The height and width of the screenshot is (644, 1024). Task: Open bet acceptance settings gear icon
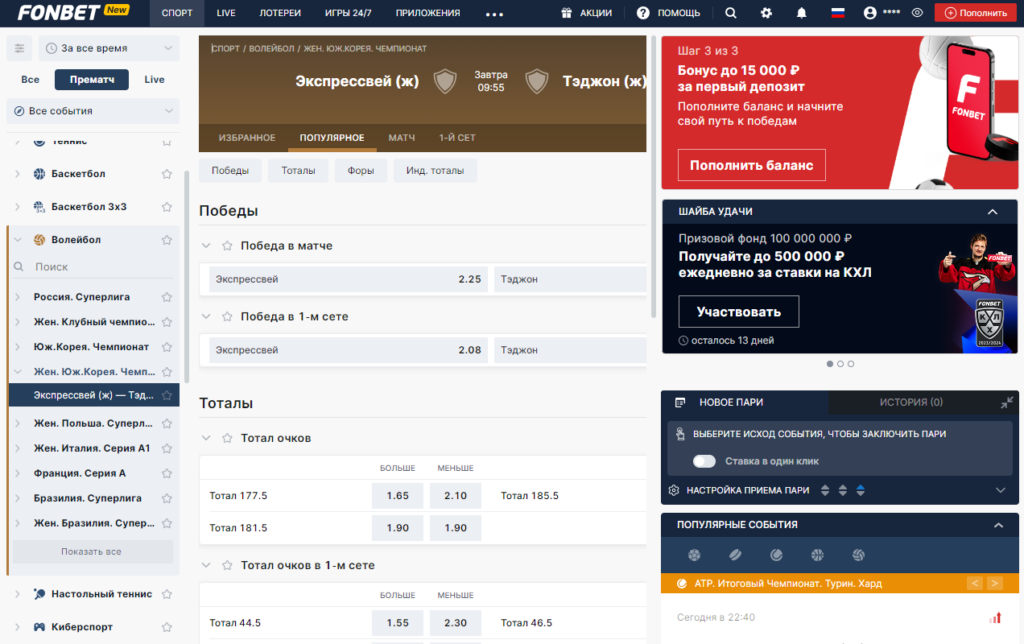pyautogui.click(x=674, y=490)
